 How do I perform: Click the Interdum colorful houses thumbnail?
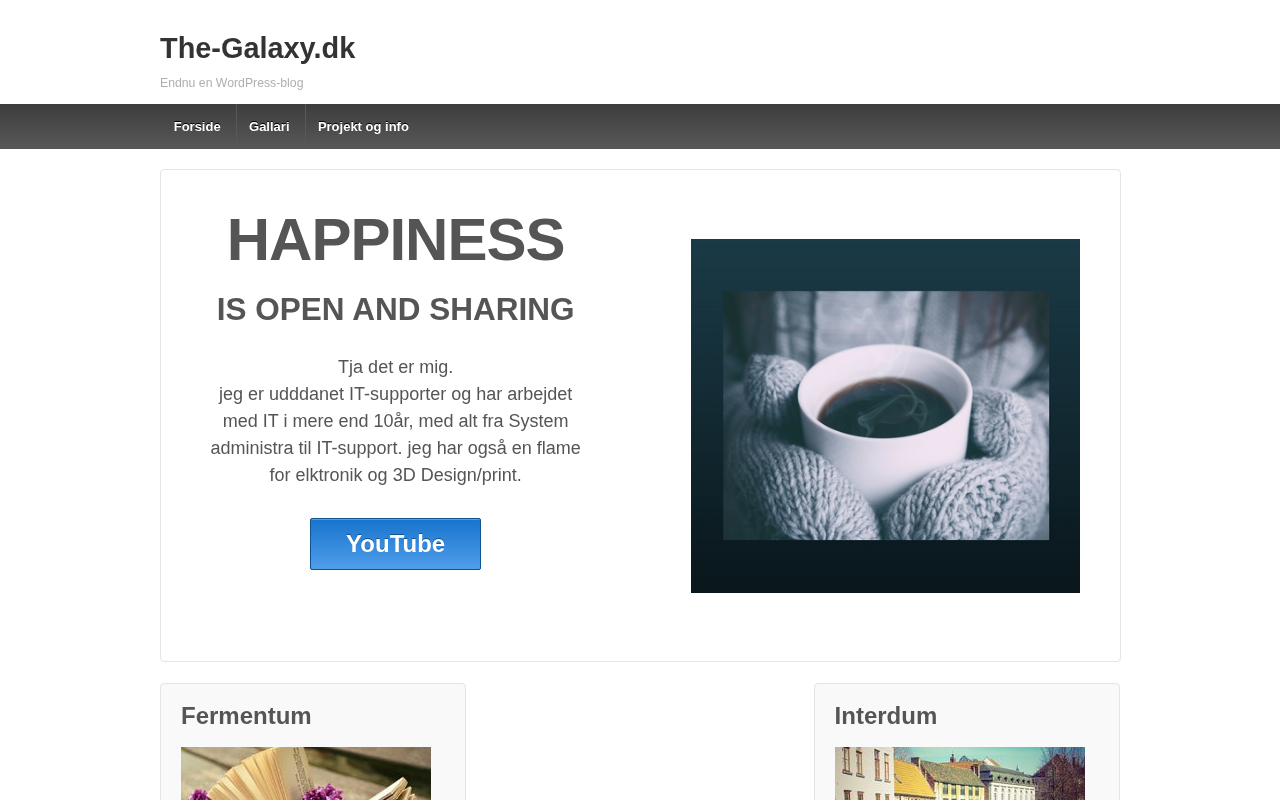960,773
